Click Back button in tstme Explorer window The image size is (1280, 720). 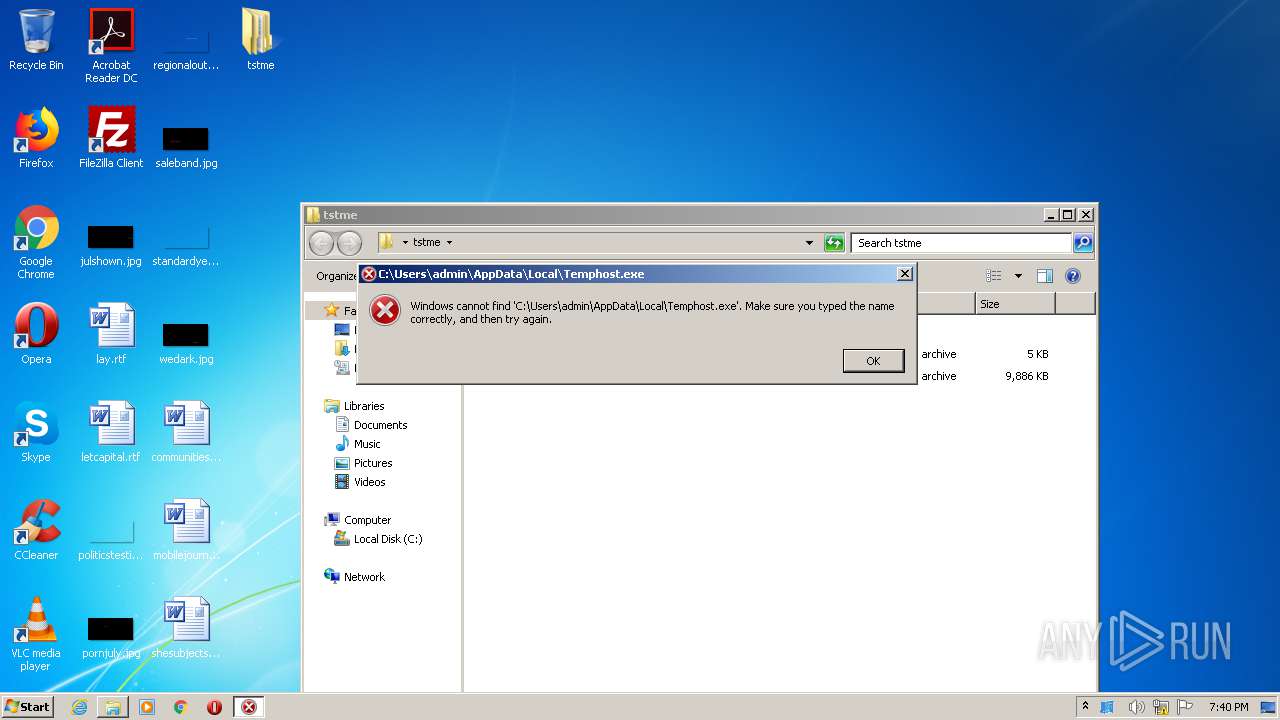click(321, 243)
